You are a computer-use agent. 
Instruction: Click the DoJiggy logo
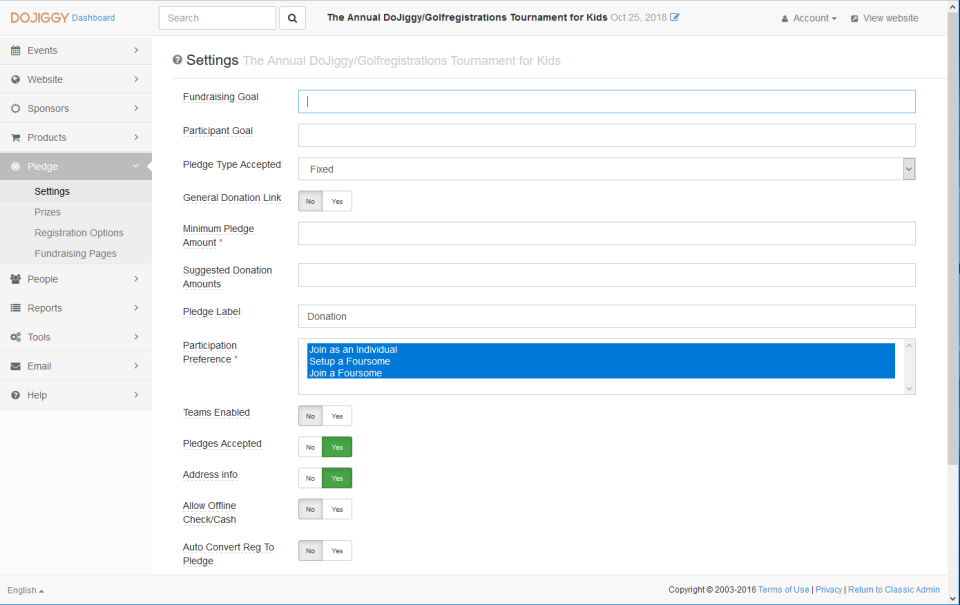pyautogui.click(x=39, y=18)
